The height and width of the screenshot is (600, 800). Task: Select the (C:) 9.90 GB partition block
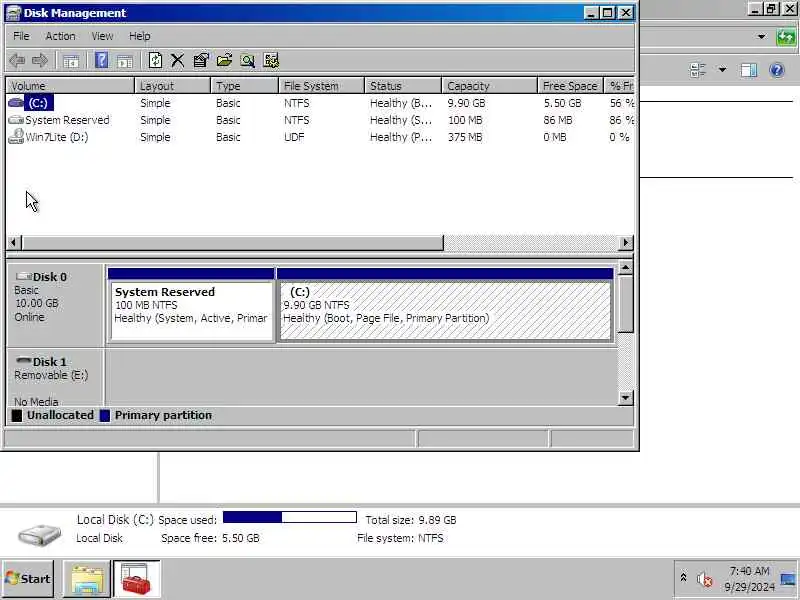pyautogui.click(x=445, y=305)
